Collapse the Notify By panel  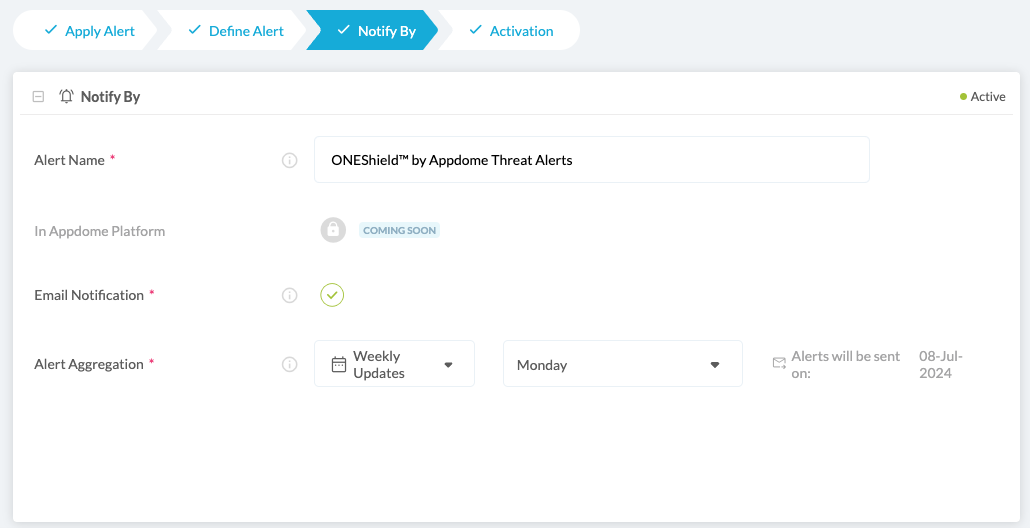point(38,97)
